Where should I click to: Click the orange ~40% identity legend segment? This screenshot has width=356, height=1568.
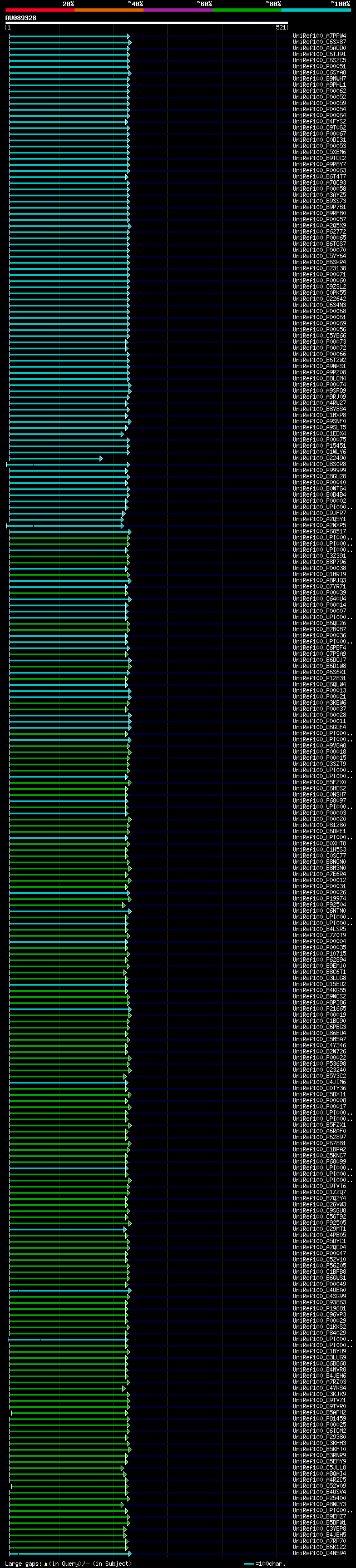pyautogui.click(x=109, y=10)
